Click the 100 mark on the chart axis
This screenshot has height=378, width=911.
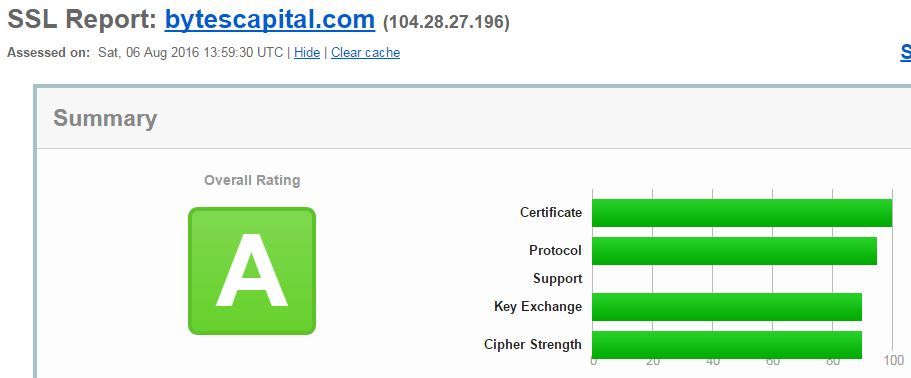point(894,361)
